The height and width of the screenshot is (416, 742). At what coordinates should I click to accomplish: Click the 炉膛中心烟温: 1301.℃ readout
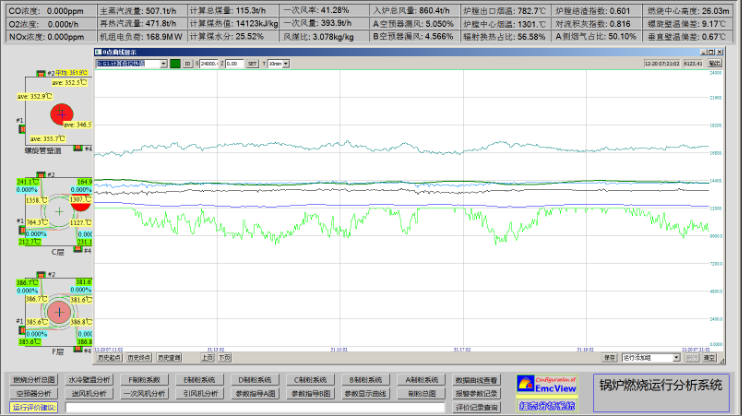(x=504, y=24)
